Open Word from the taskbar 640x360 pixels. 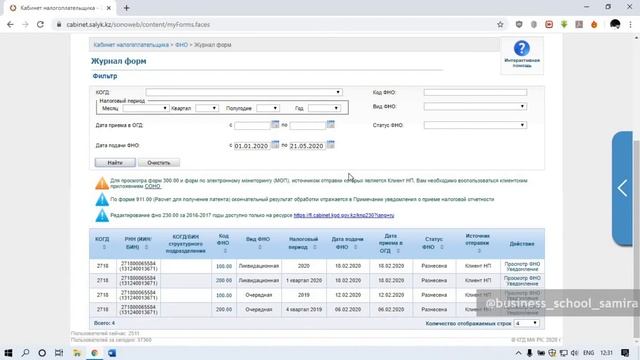pyautogui.click(x=112, y=353)
